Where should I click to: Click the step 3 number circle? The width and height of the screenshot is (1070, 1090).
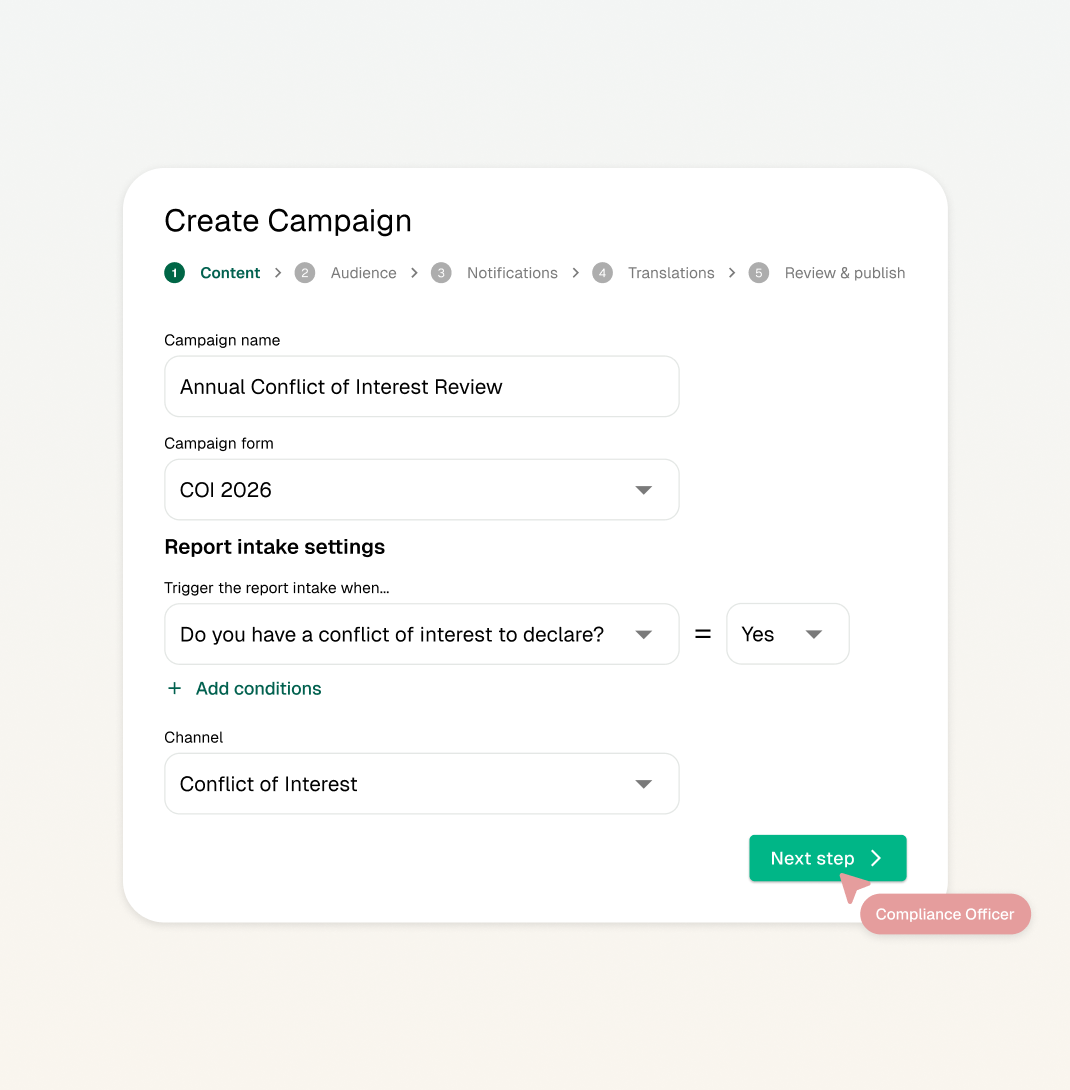(441, 273)
